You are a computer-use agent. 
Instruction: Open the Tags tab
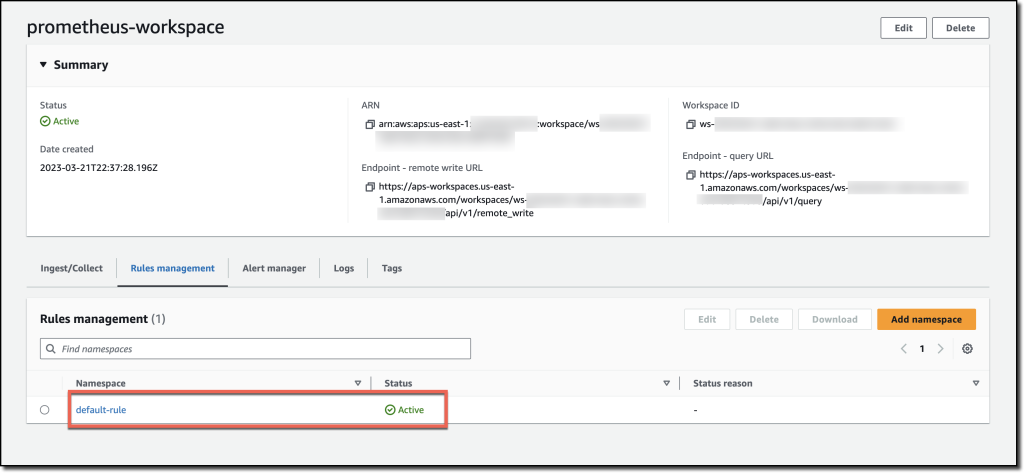pos(392,268)
